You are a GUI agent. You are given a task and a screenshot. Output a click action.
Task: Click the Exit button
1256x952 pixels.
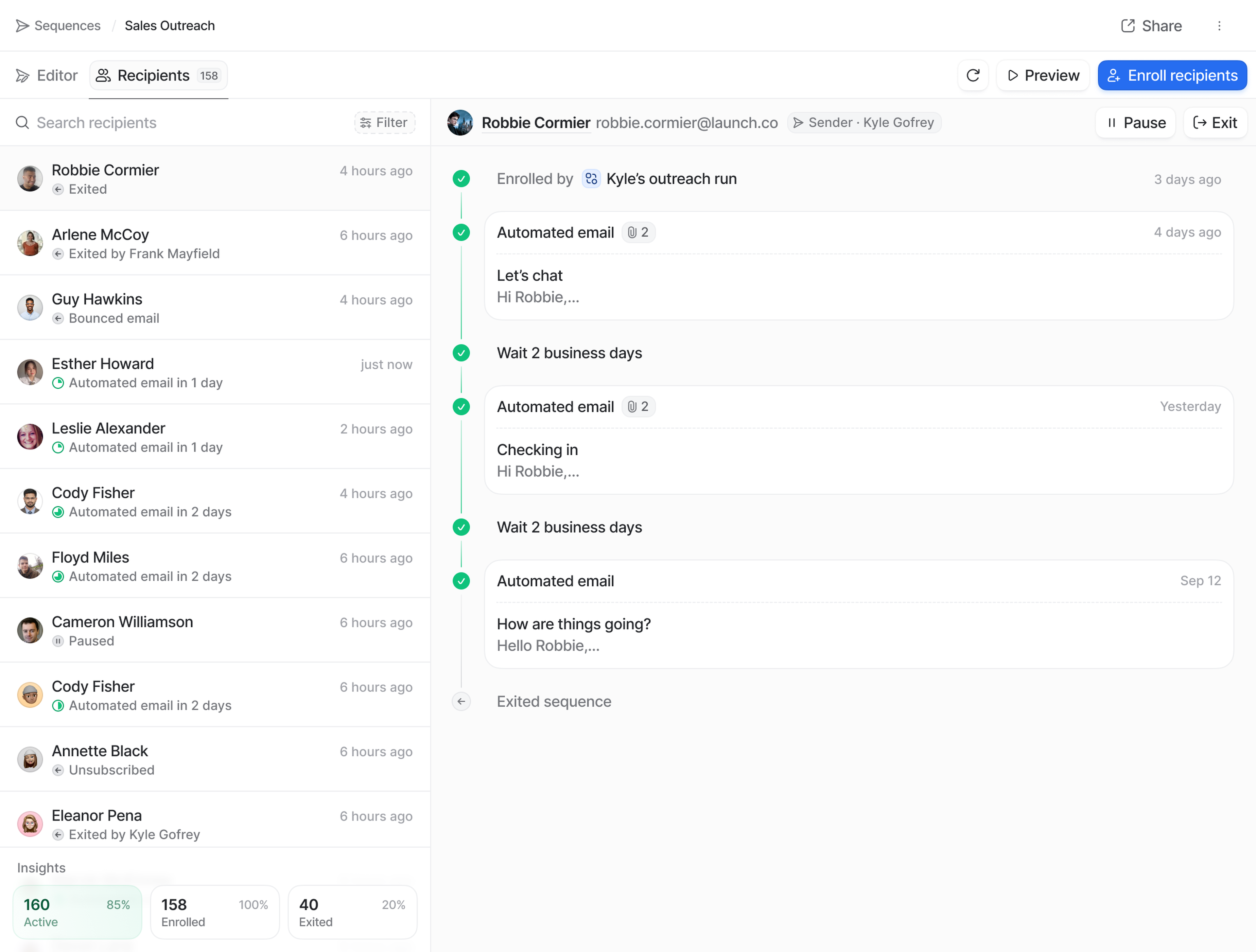tap(1215, 123)
